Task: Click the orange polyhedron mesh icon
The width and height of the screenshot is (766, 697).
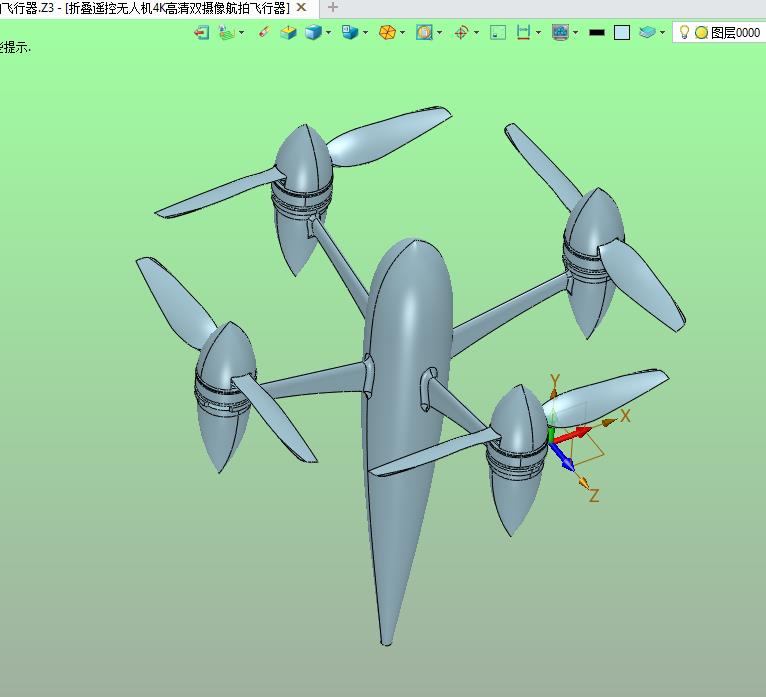Action: pyautogui.click(x=387, y=33)
